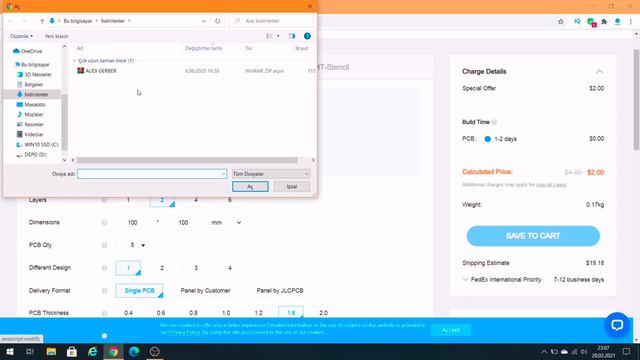Open the notification center icon

(x=626, y=351)
